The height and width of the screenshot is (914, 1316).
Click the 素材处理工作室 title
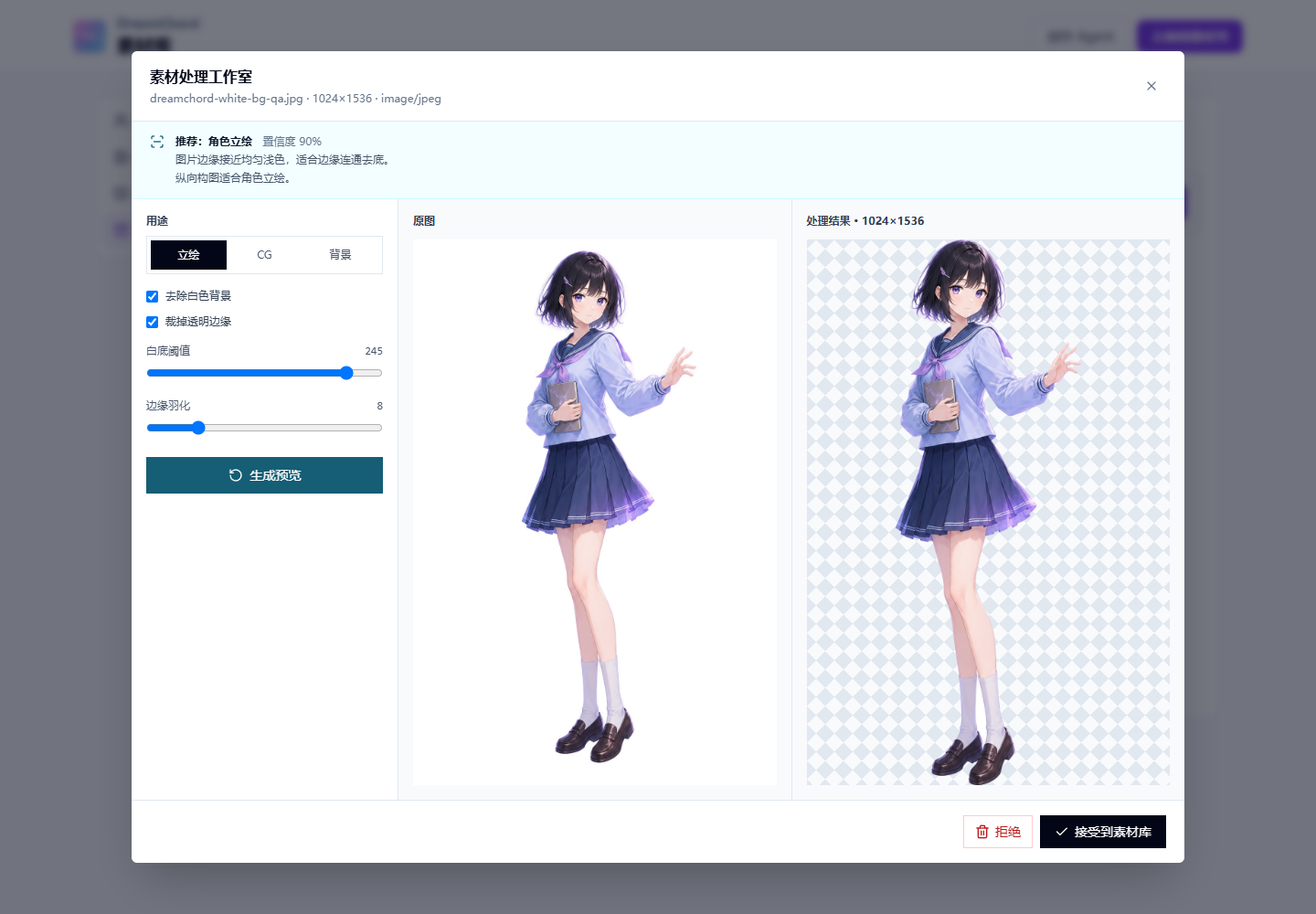point(201,77)
